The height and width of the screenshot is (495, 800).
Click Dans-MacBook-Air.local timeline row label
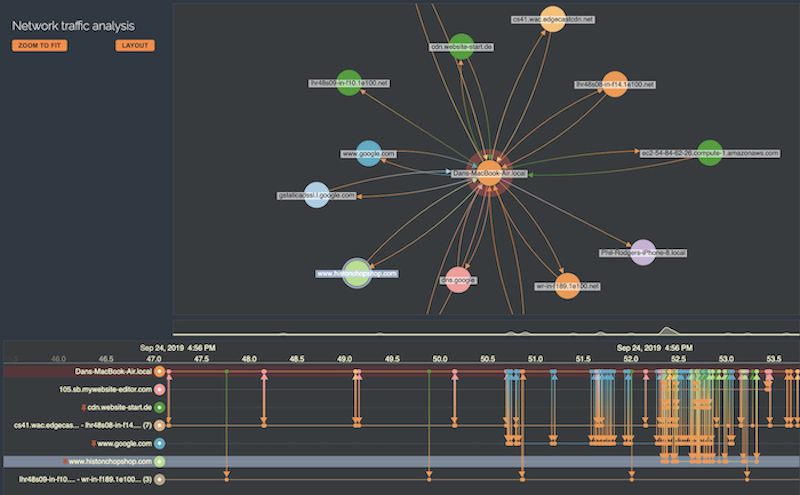click(x=113, y=371)
